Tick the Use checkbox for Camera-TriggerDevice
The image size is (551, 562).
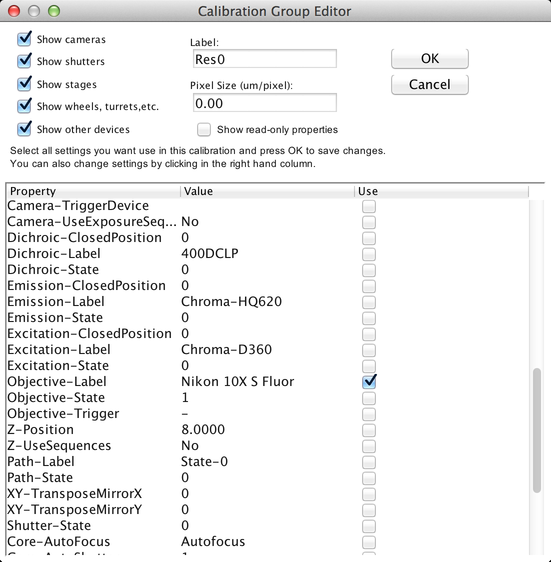point(369,206)
